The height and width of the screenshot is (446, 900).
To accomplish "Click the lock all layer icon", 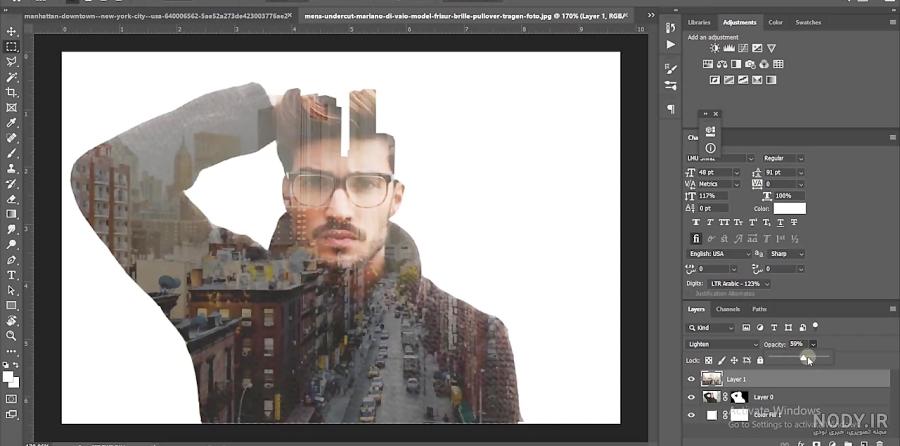I will tap(760, 360).
